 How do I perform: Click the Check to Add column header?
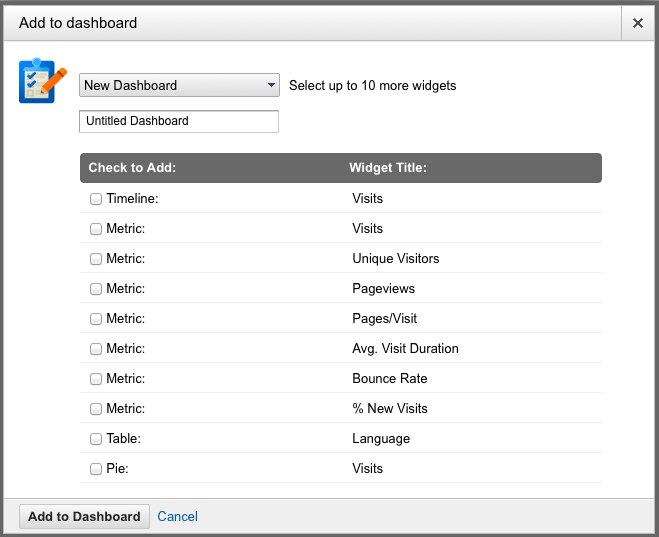point(132,168)
